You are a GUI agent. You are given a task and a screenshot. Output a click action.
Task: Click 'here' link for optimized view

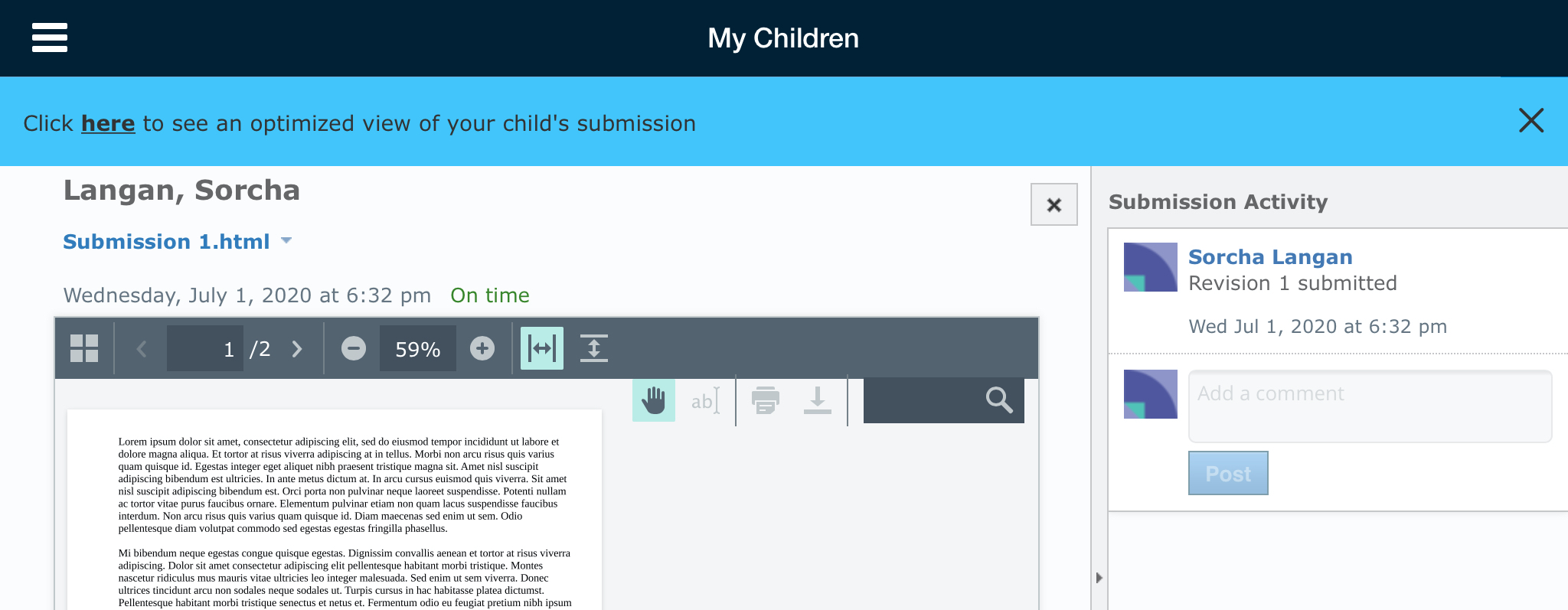pos(108,123)
